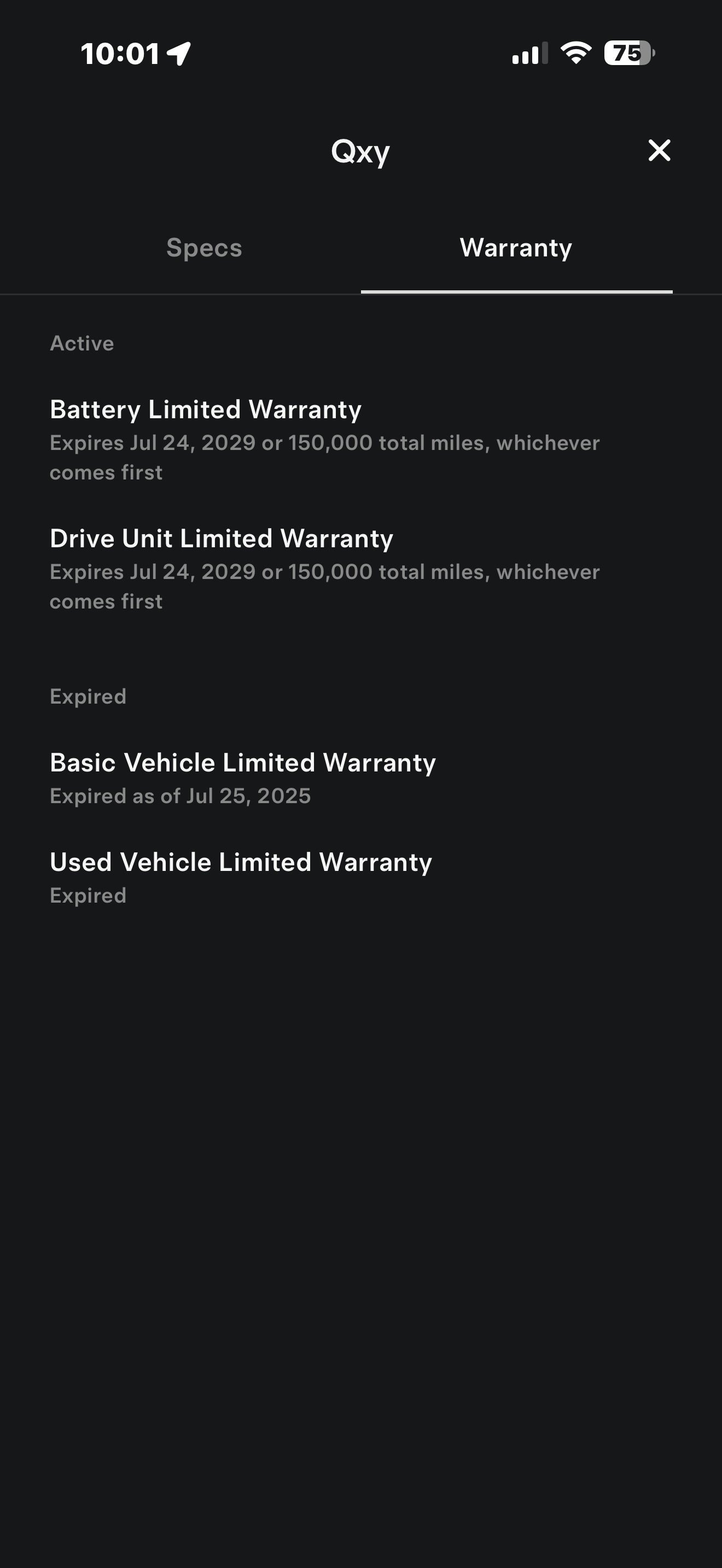Open Basic Vehicle Limited Warranty entry
This screenshot has height=1568, width=722.
coord(243,763)
